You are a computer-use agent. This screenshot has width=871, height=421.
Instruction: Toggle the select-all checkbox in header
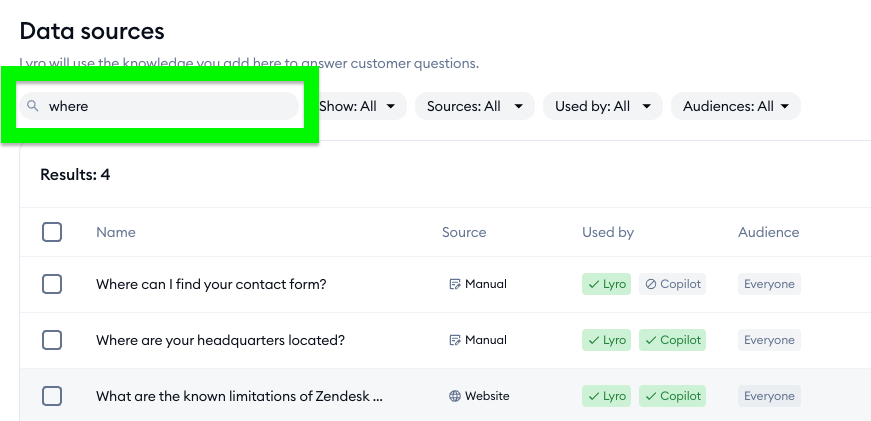(52, 232)
